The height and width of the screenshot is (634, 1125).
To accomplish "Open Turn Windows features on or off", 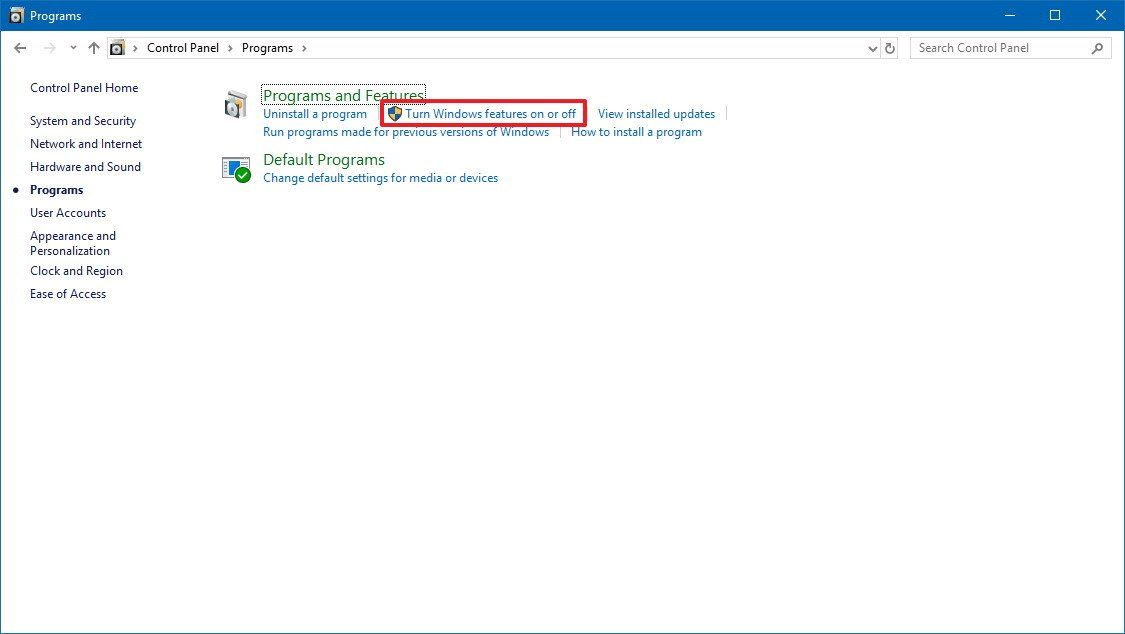I will point(490,113).
